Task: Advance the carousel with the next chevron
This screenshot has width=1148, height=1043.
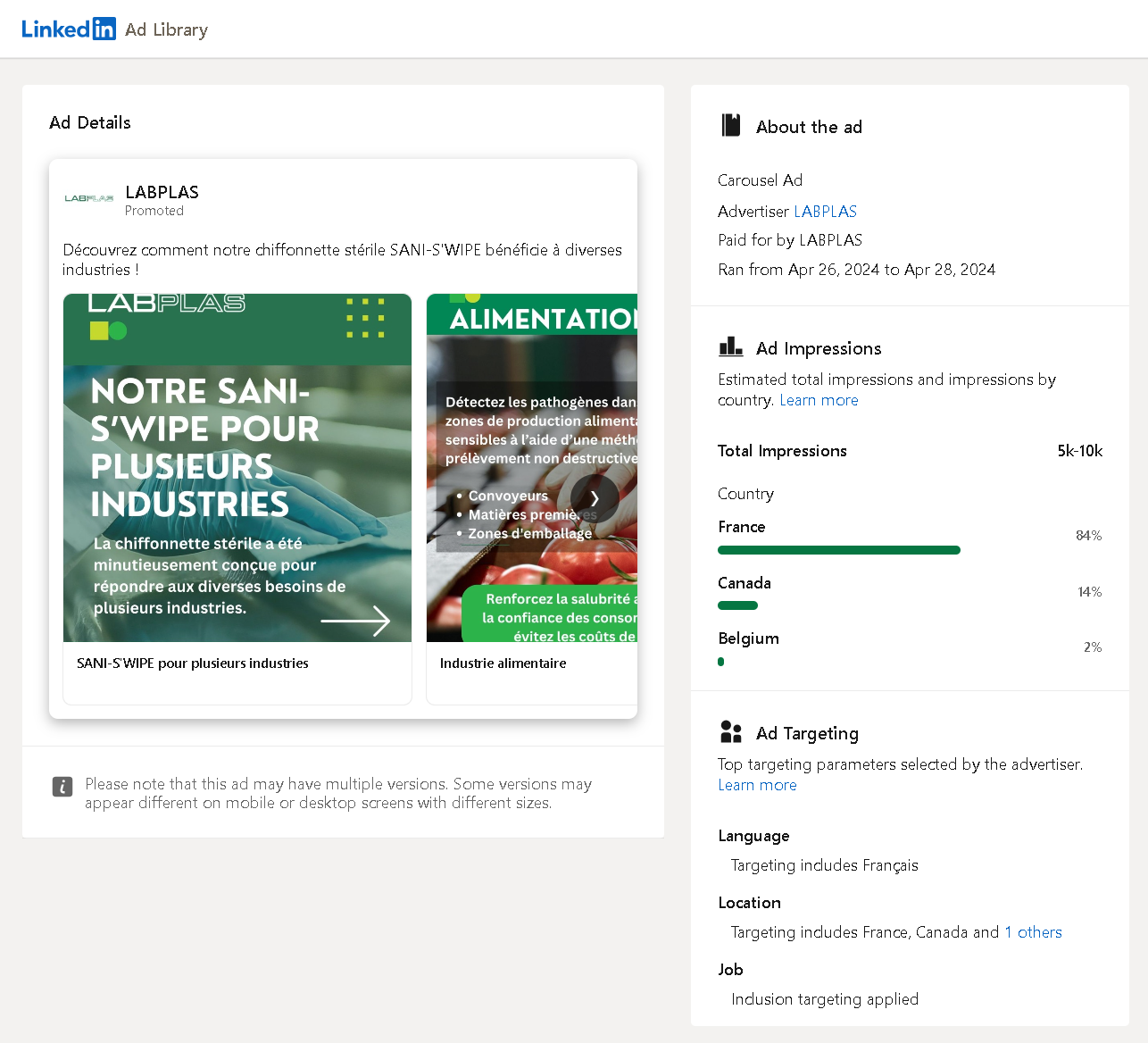Action: 595,498
